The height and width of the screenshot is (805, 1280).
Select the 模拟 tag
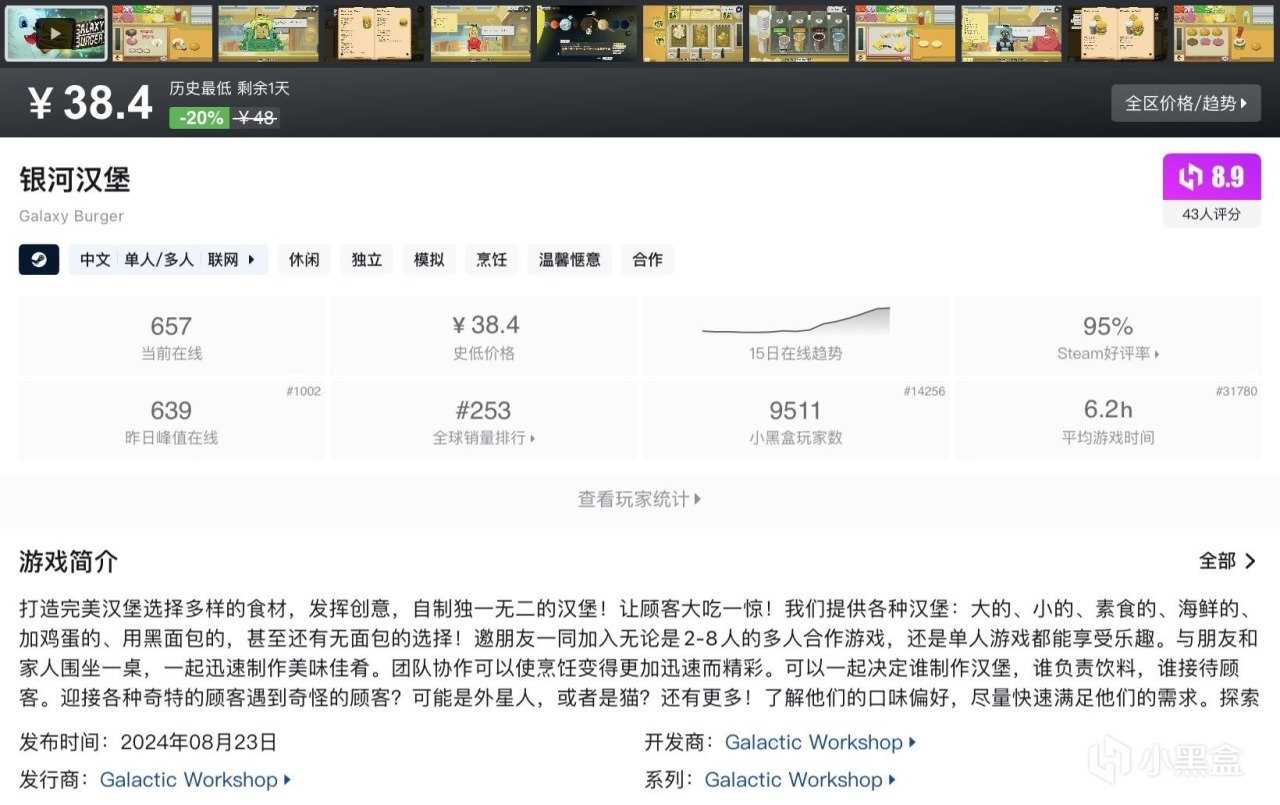429,259
